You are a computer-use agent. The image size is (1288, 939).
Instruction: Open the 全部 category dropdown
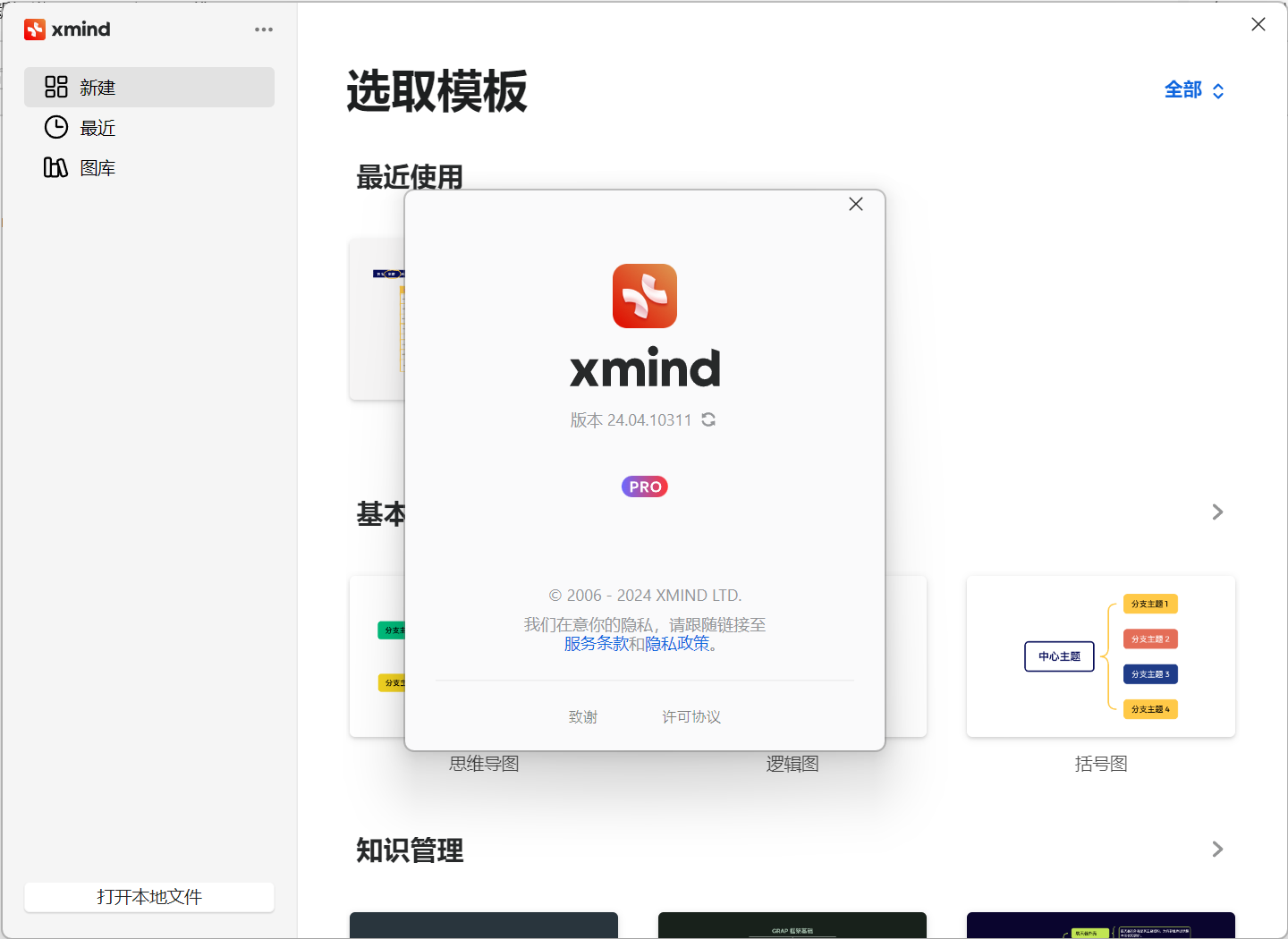coord(1193,90)
